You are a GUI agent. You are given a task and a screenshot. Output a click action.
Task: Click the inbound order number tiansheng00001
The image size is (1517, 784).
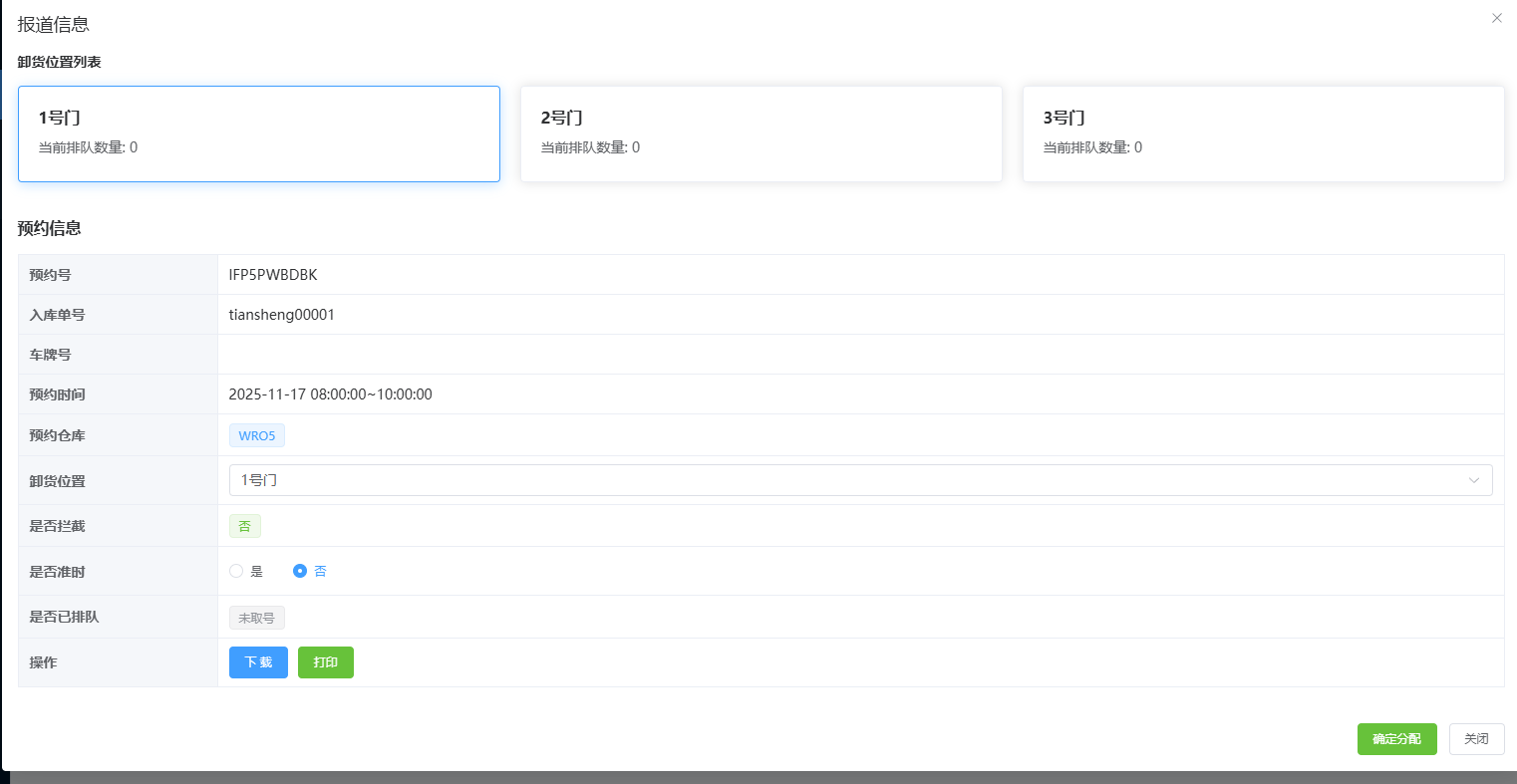(282, 315)
